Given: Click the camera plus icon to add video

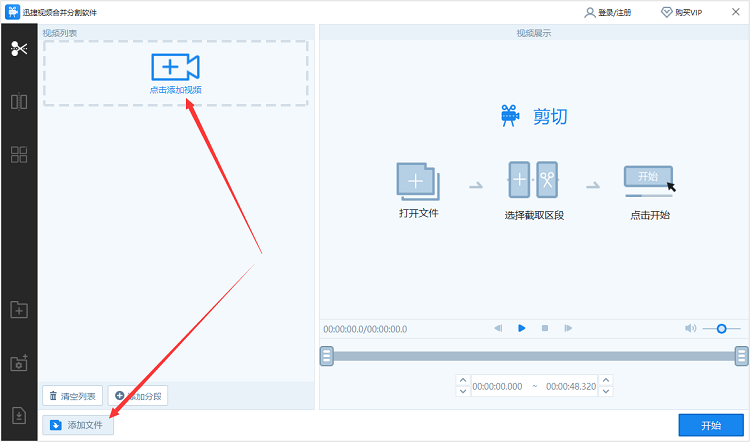Looking at the screenshot, I should click(176, 67).
